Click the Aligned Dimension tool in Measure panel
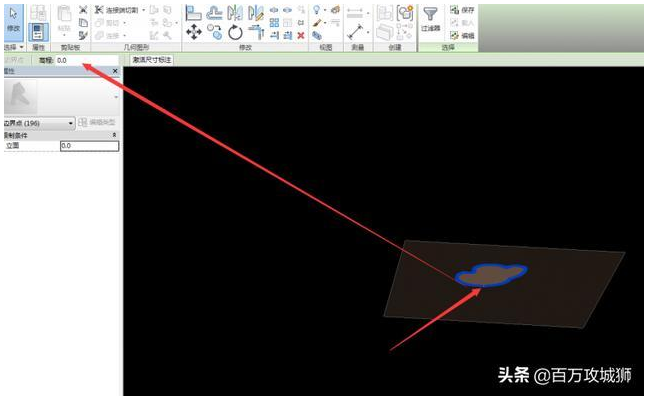The image size is (648, 398). tap(355, 13)
